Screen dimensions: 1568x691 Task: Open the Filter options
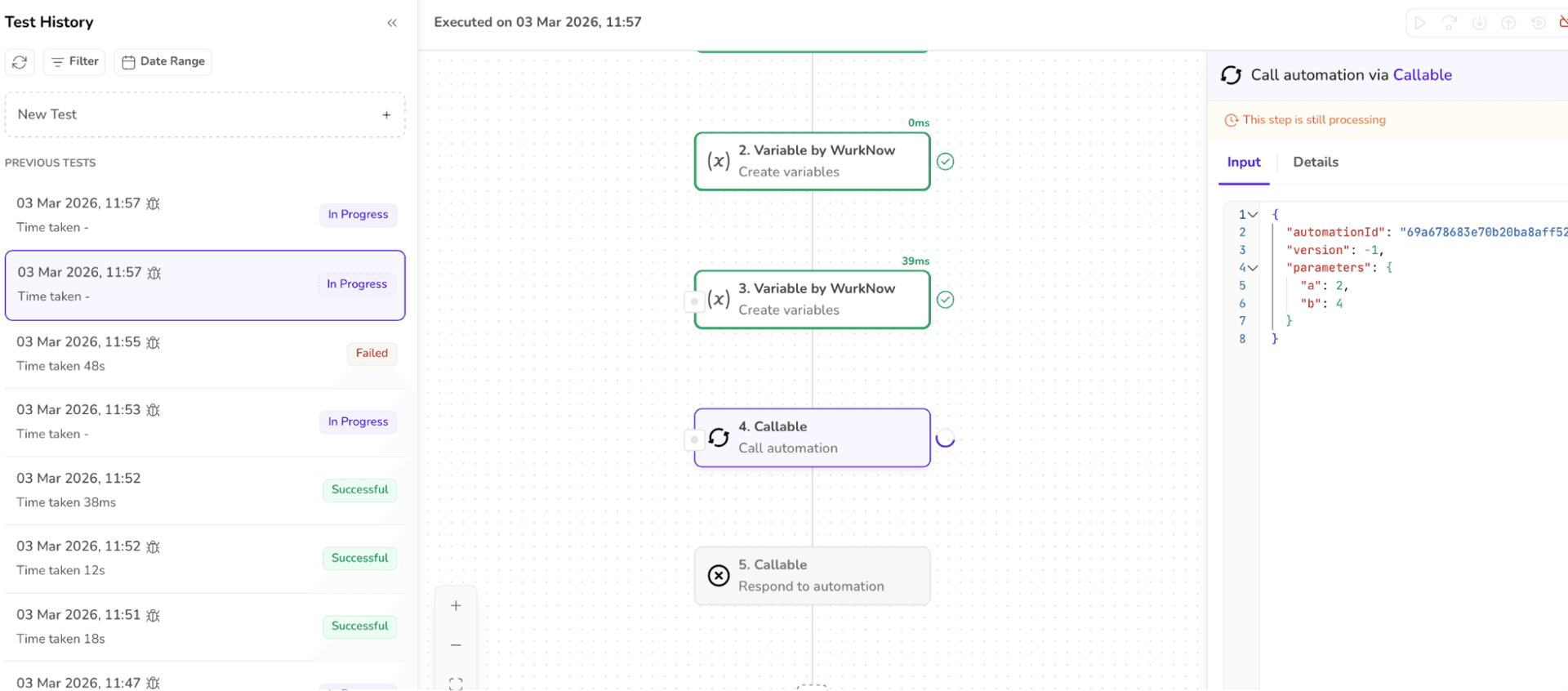click(74, 62)
